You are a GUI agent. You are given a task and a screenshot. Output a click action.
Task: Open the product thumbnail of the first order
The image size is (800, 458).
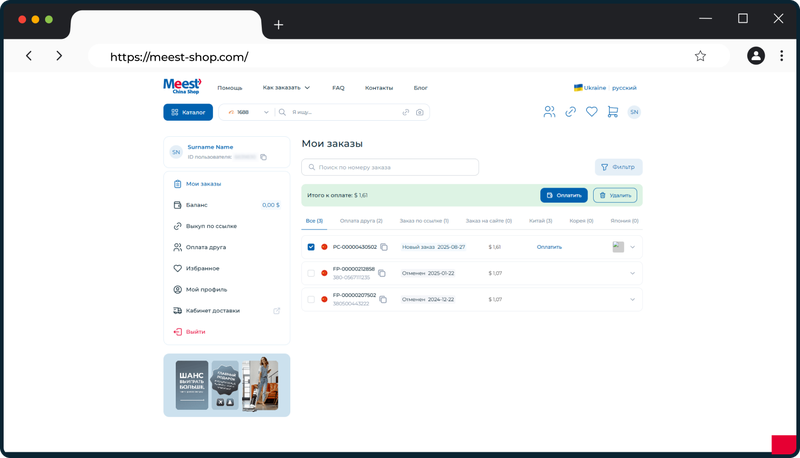tap(618, 247)
